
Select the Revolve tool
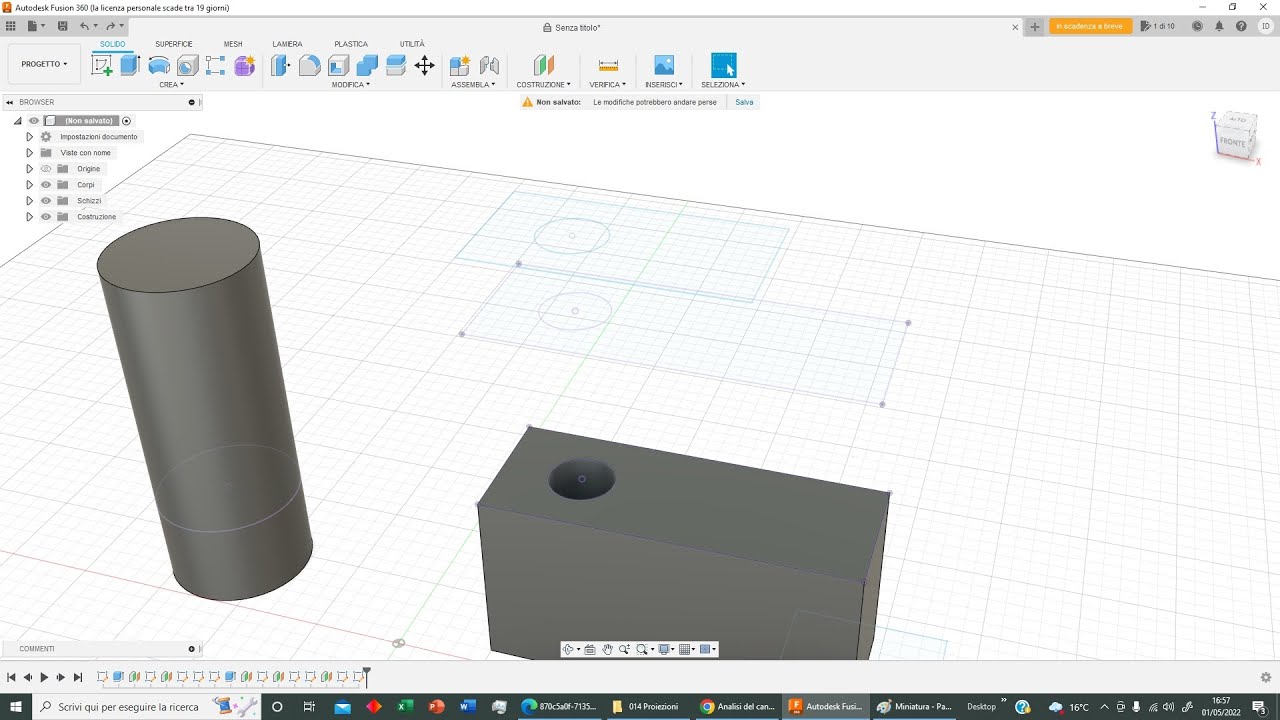159,66
